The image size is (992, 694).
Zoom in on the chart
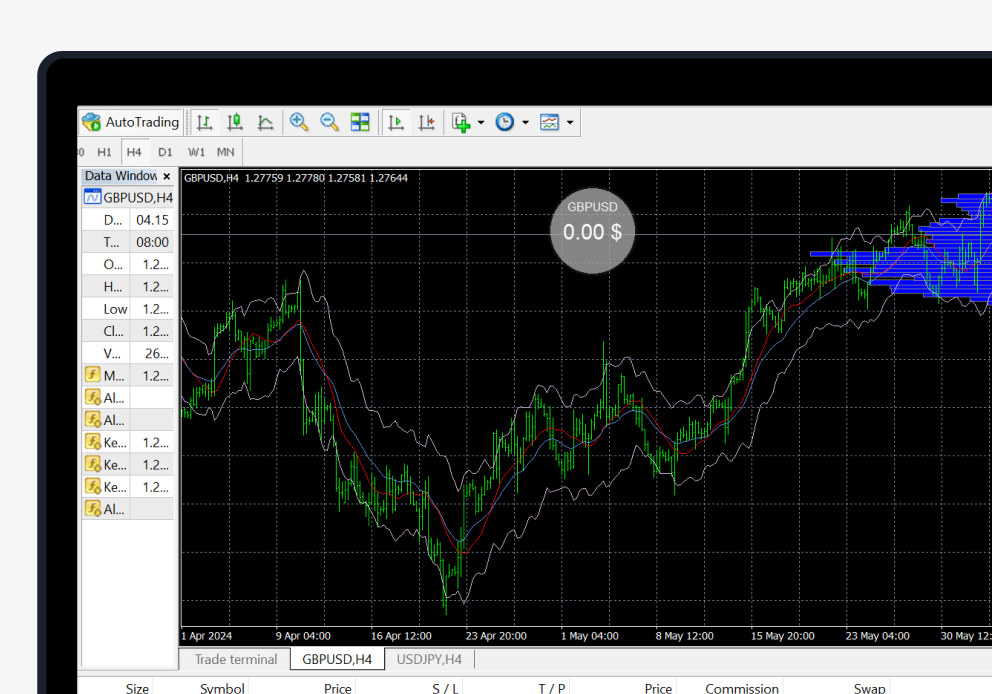tap(298, 122)
